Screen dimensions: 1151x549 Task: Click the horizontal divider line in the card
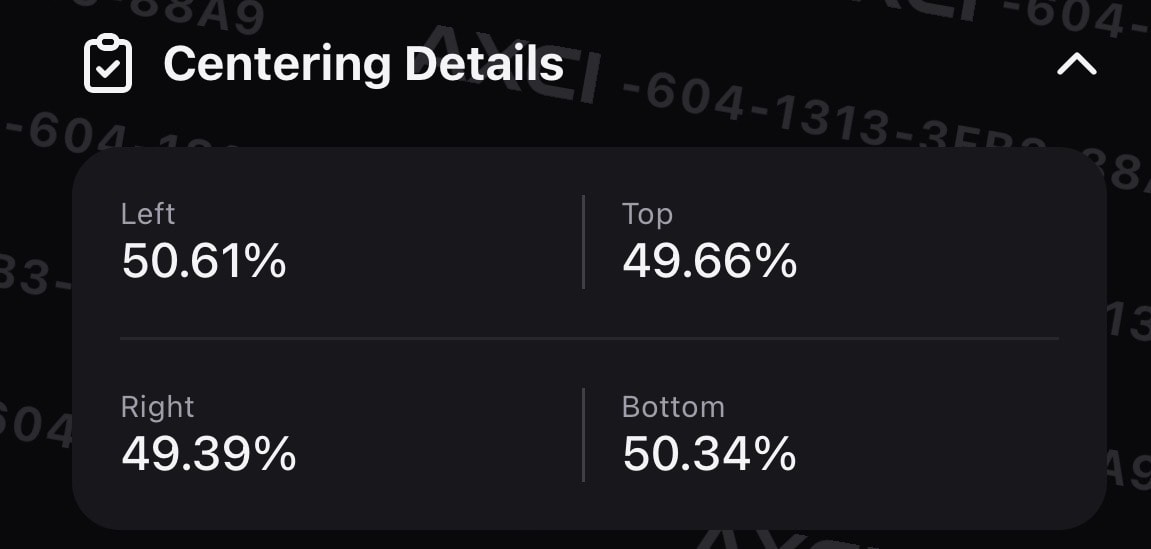coord(589,338)
